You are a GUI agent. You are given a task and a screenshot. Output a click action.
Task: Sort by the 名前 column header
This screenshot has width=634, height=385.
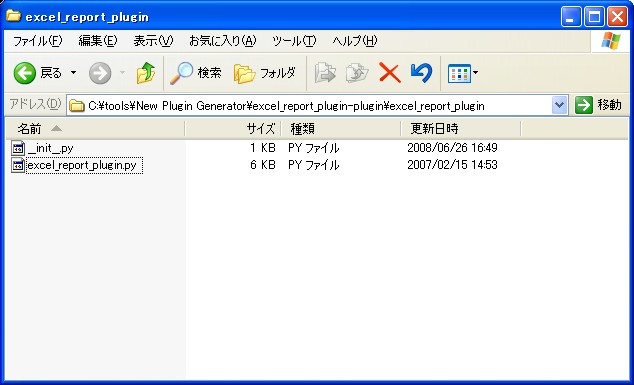[95, 129]
